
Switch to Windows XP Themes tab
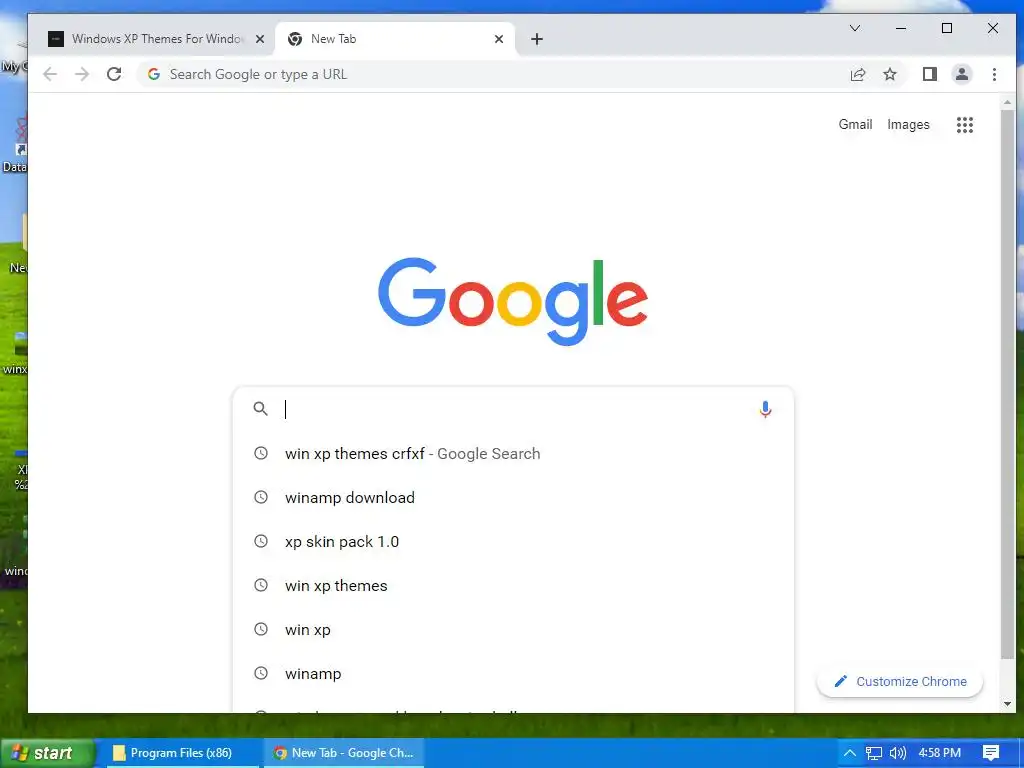[157, 39]
